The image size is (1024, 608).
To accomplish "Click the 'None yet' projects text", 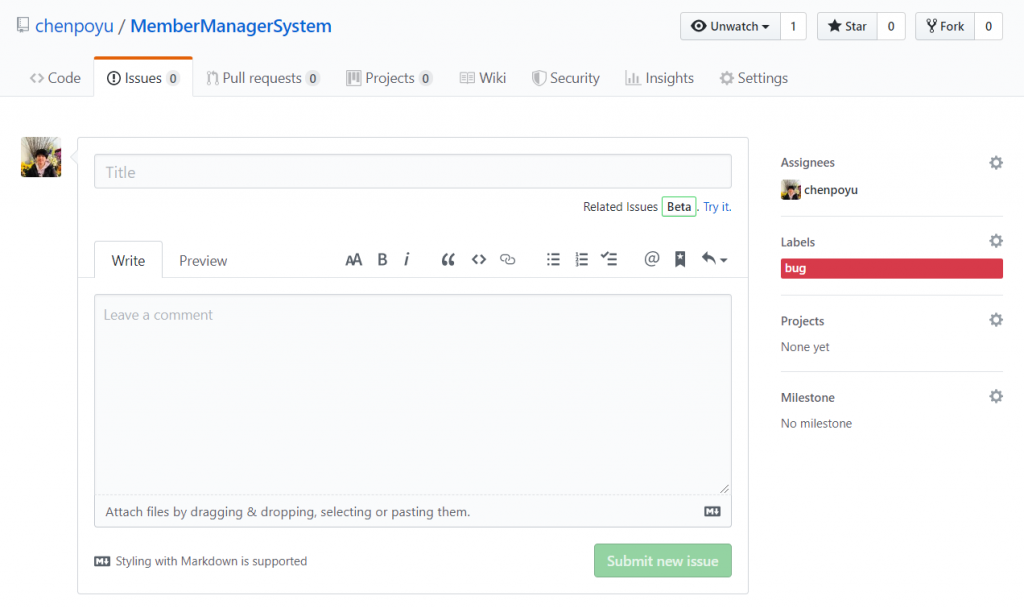I will (x=805, y=347).
